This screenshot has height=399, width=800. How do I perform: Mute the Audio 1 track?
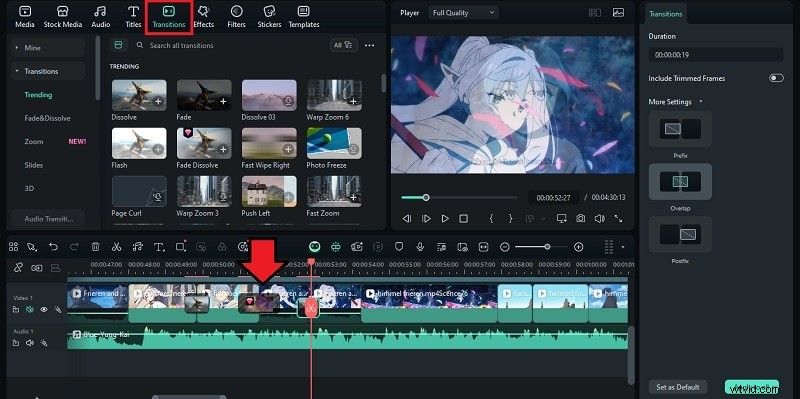[x=30, y=343]
